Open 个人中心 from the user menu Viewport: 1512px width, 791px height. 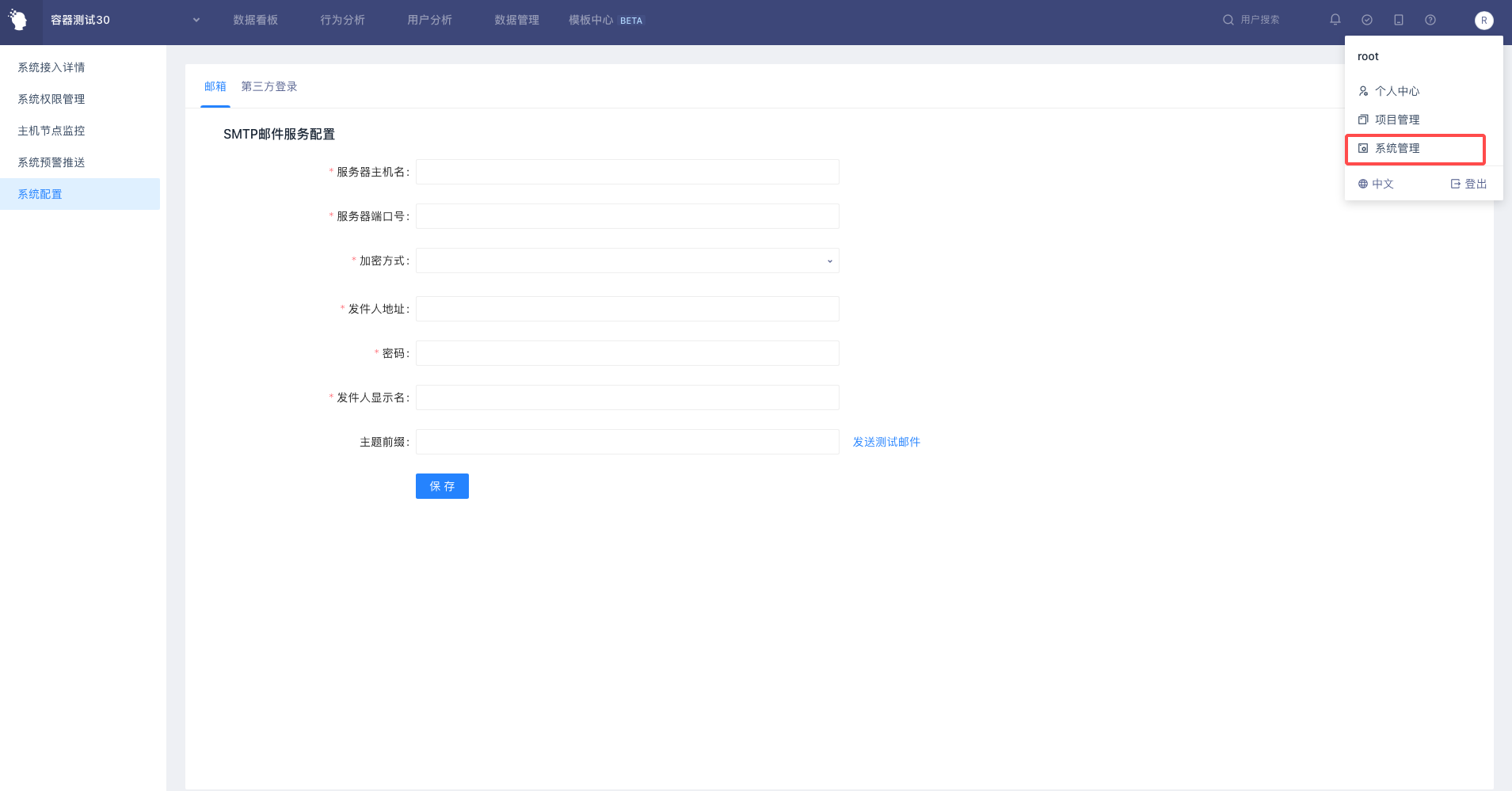click(1397, 91)
